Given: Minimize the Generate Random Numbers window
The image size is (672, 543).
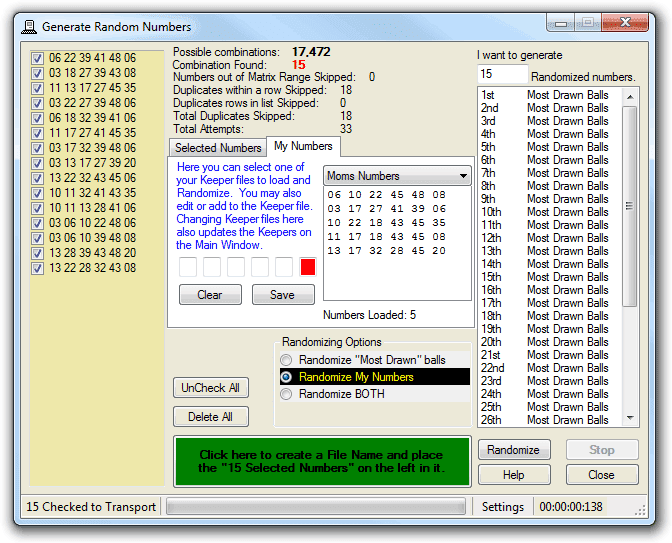Looking at the screenshot, I should click(561, 23).
